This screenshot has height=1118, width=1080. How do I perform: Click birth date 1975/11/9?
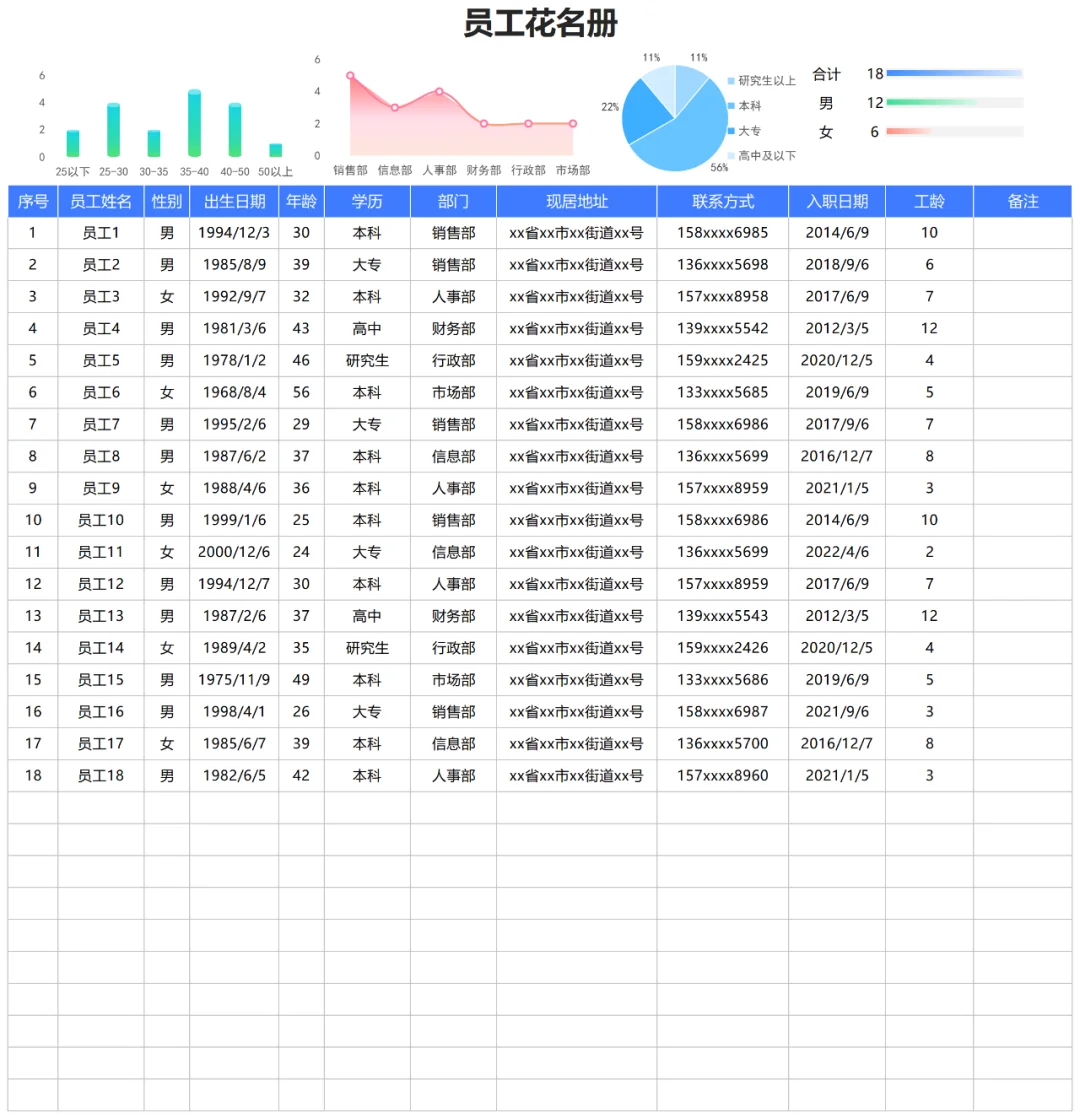tap(234, 679)
